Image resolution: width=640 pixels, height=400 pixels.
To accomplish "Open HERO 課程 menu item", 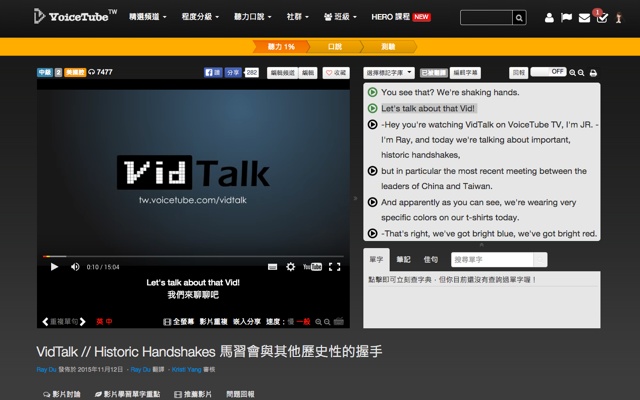I will [401, 17].
